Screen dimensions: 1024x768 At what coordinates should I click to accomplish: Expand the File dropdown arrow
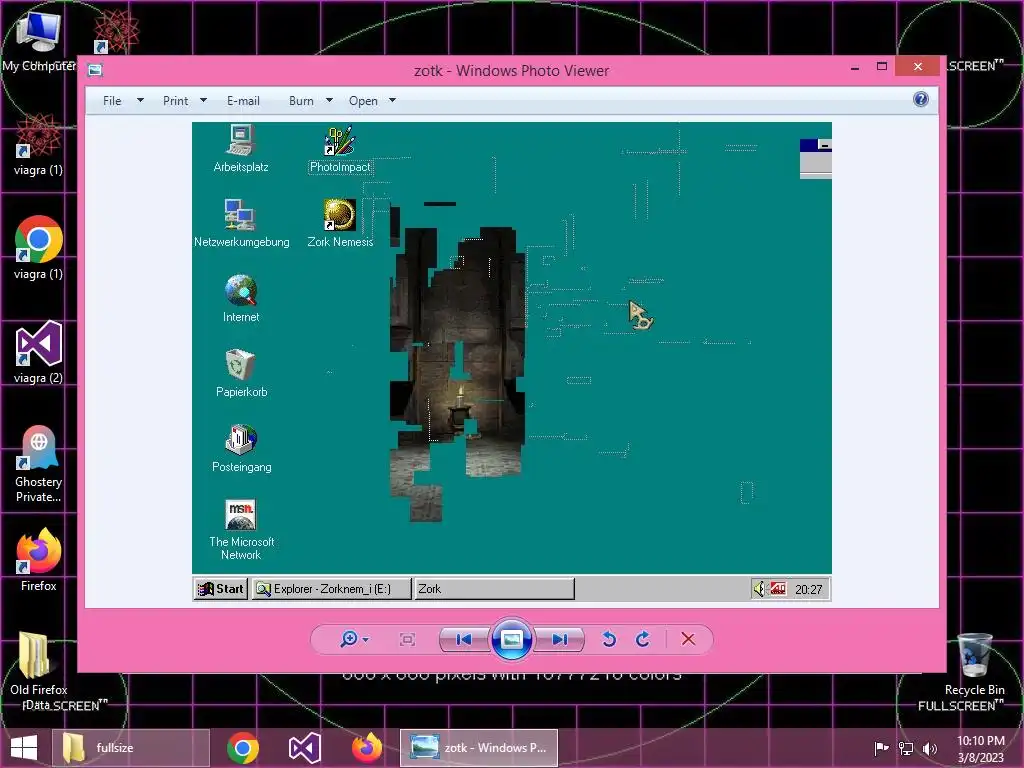click(140, 101)
